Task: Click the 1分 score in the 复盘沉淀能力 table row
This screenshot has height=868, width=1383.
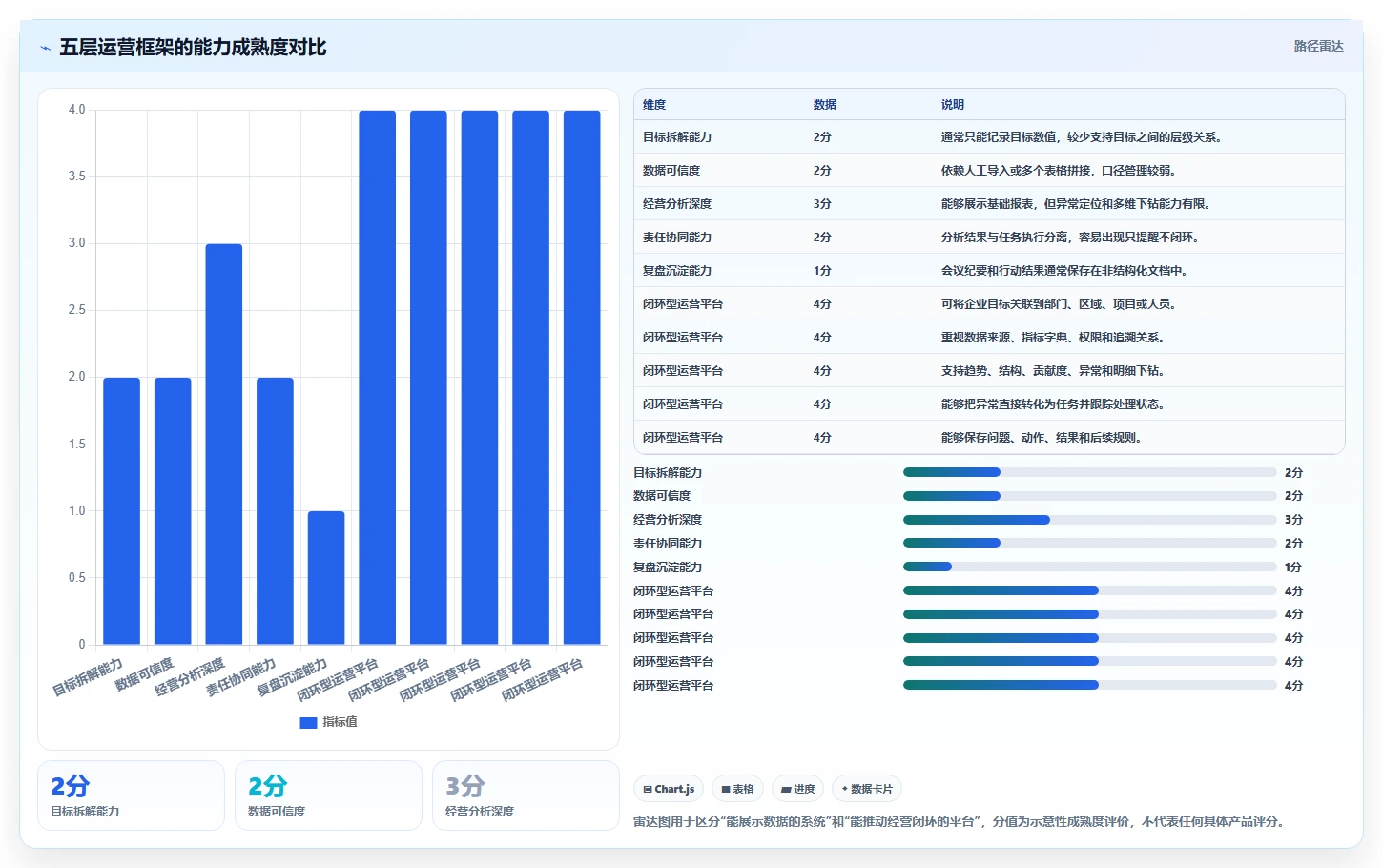Action: (x=822, y=271)
